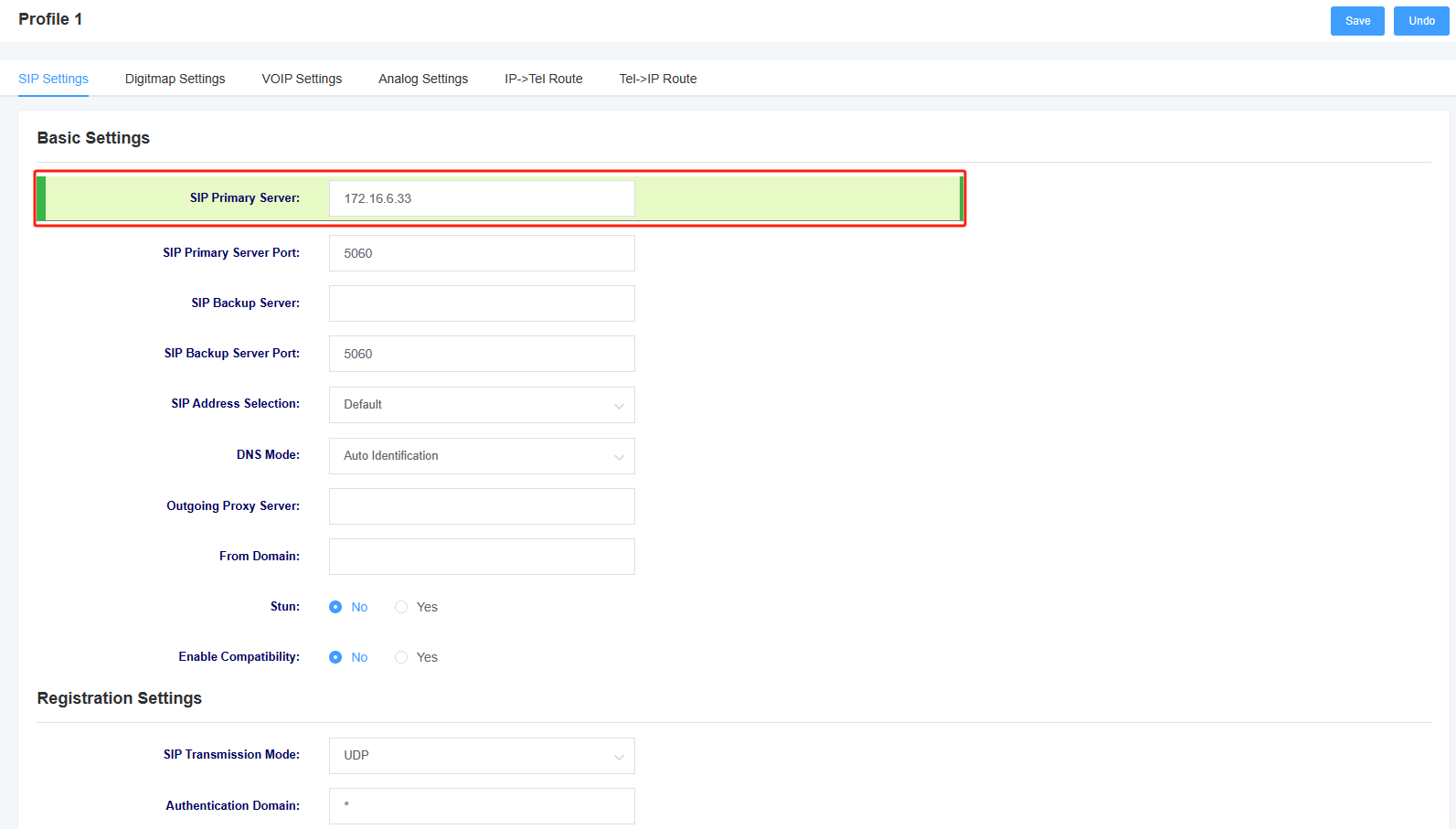Click the SIP Primary Server Port label
The image size is (1456, 829).
[x=231, y=253]
